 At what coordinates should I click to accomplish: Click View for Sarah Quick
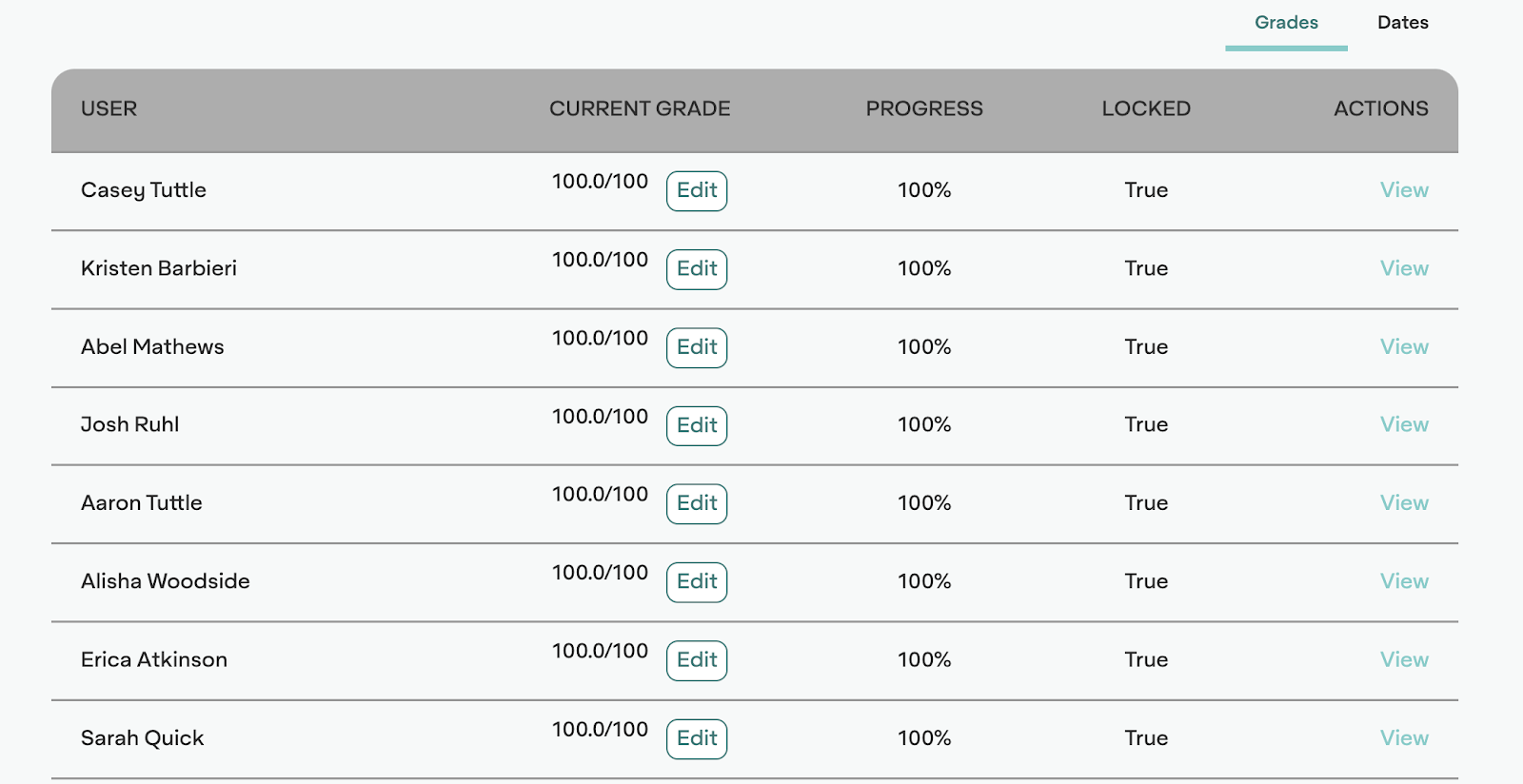coord(1404,737)
